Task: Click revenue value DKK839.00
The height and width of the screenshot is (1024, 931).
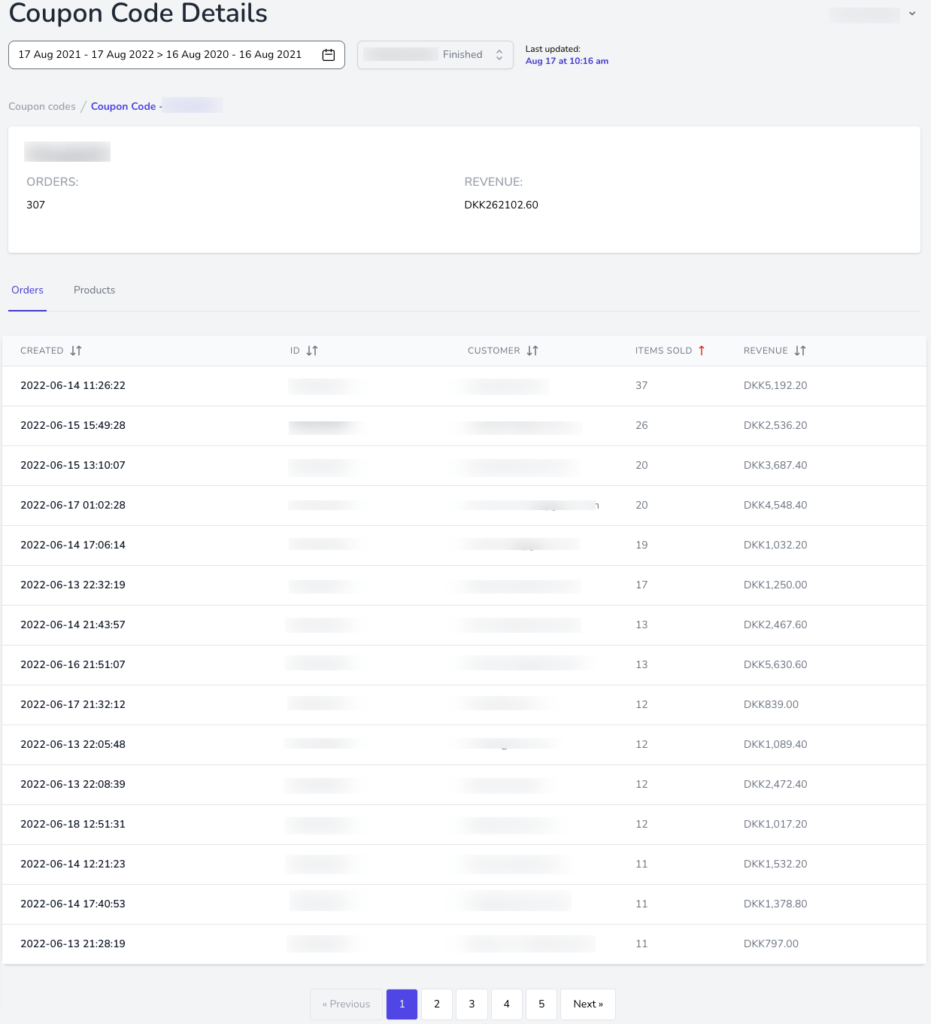Action: (771, 705)
